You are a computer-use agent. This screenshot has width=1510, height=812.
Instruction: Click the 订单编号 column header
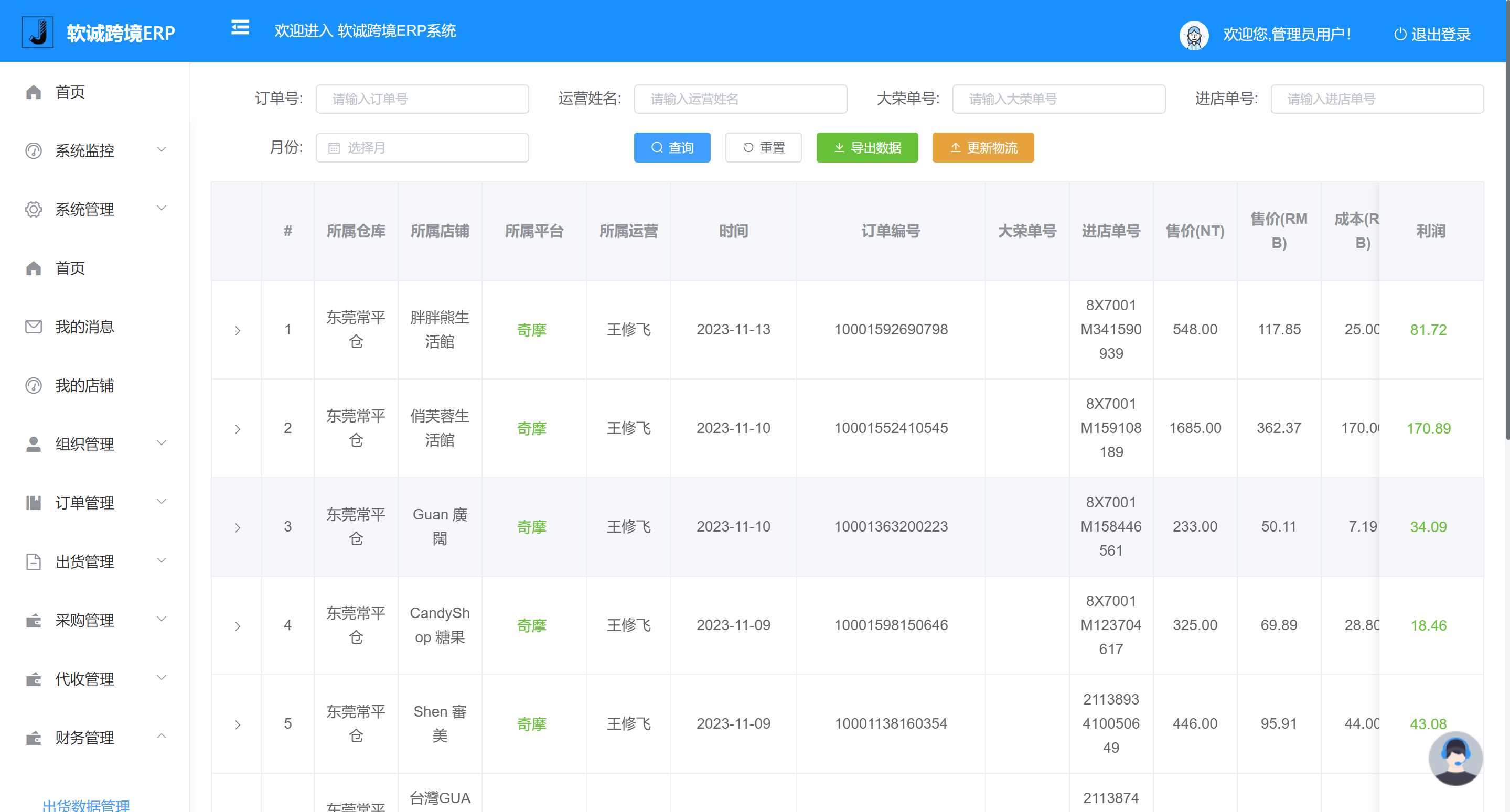(891, 231)
